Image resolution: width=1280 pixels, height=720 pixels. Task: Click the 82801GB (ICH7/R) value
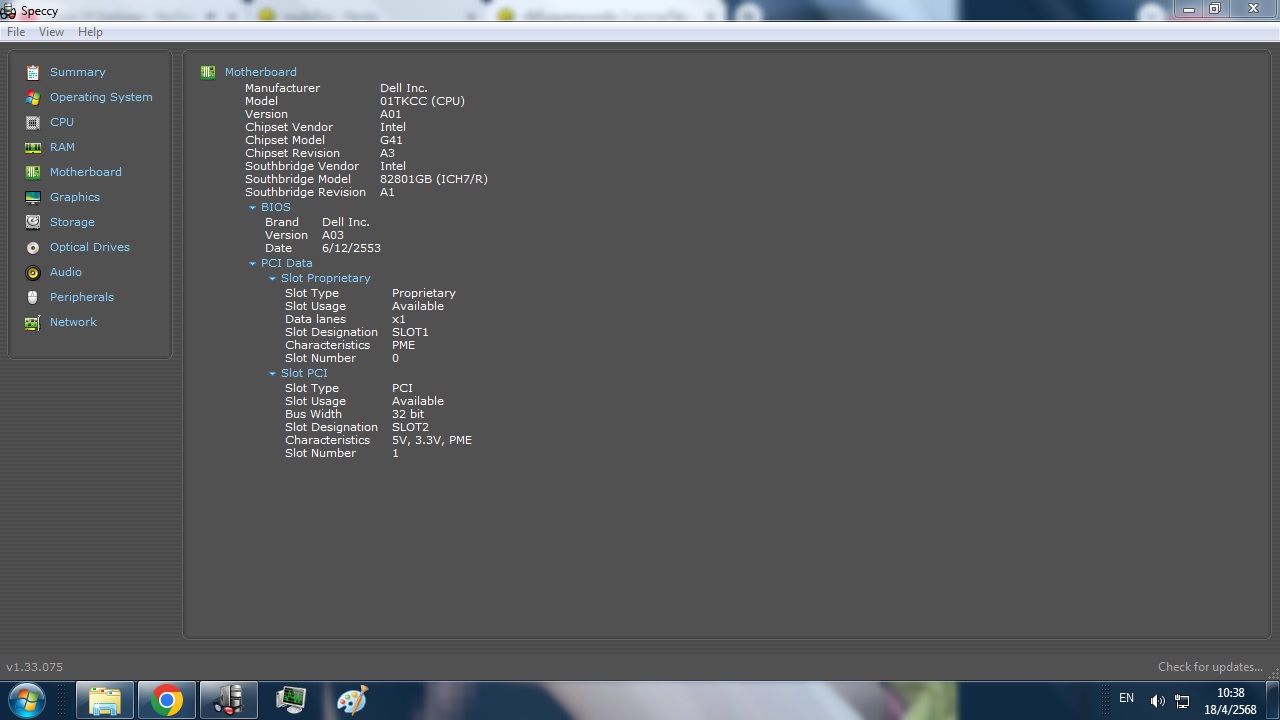434,179
